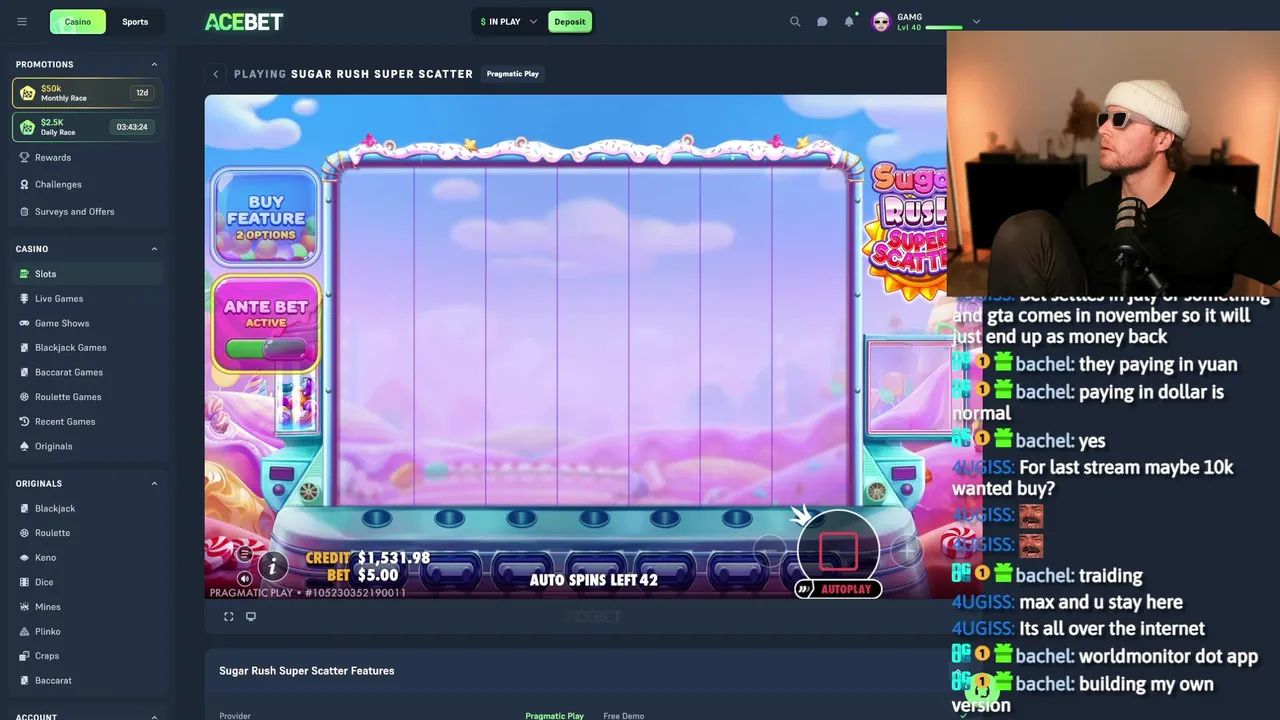
Task: Click the Game Shows sidebar icon
Action: (x=25, y=323)
